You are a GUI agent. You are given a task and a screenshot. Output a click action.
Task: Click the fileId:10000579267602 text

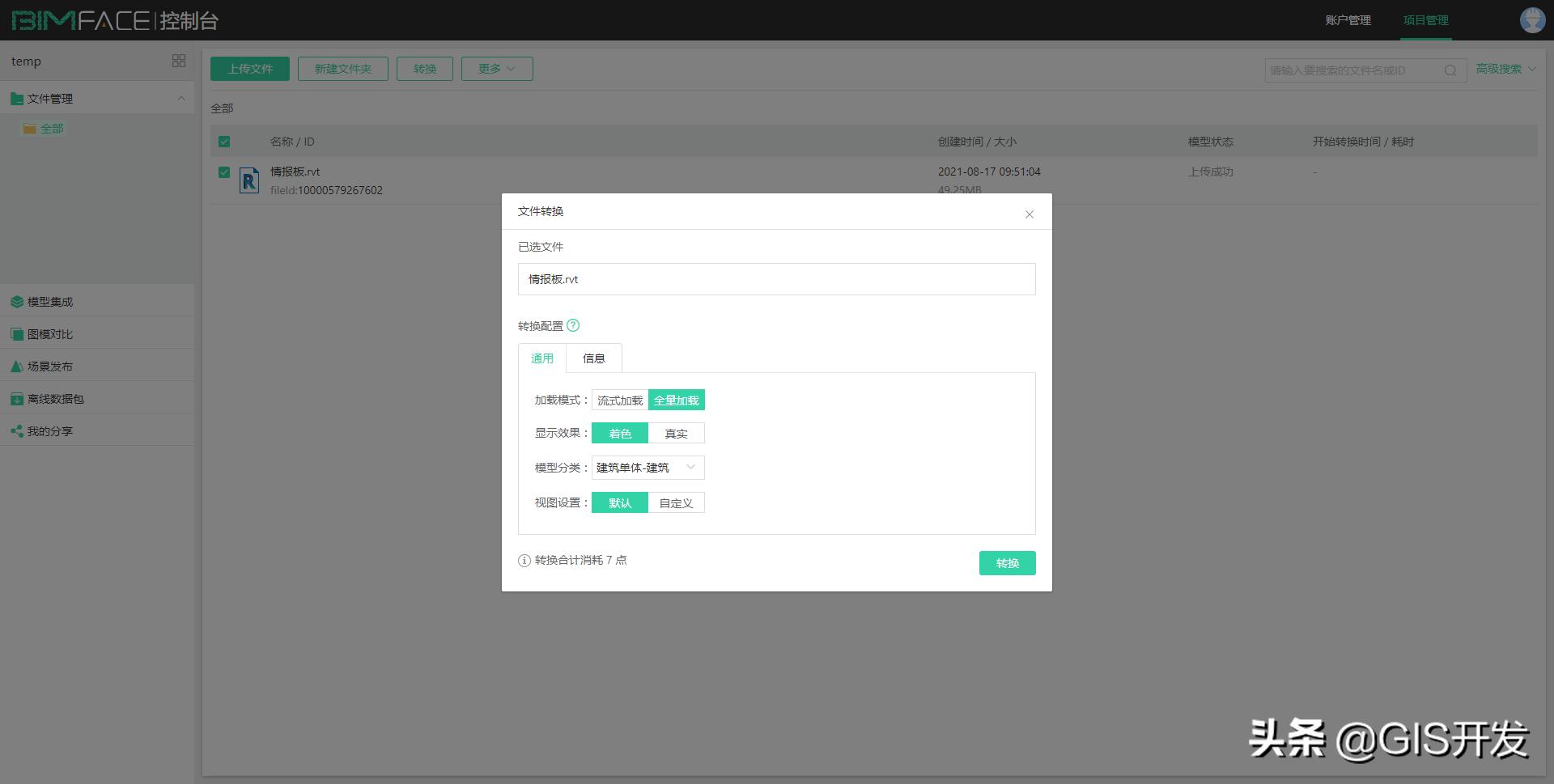326,190
